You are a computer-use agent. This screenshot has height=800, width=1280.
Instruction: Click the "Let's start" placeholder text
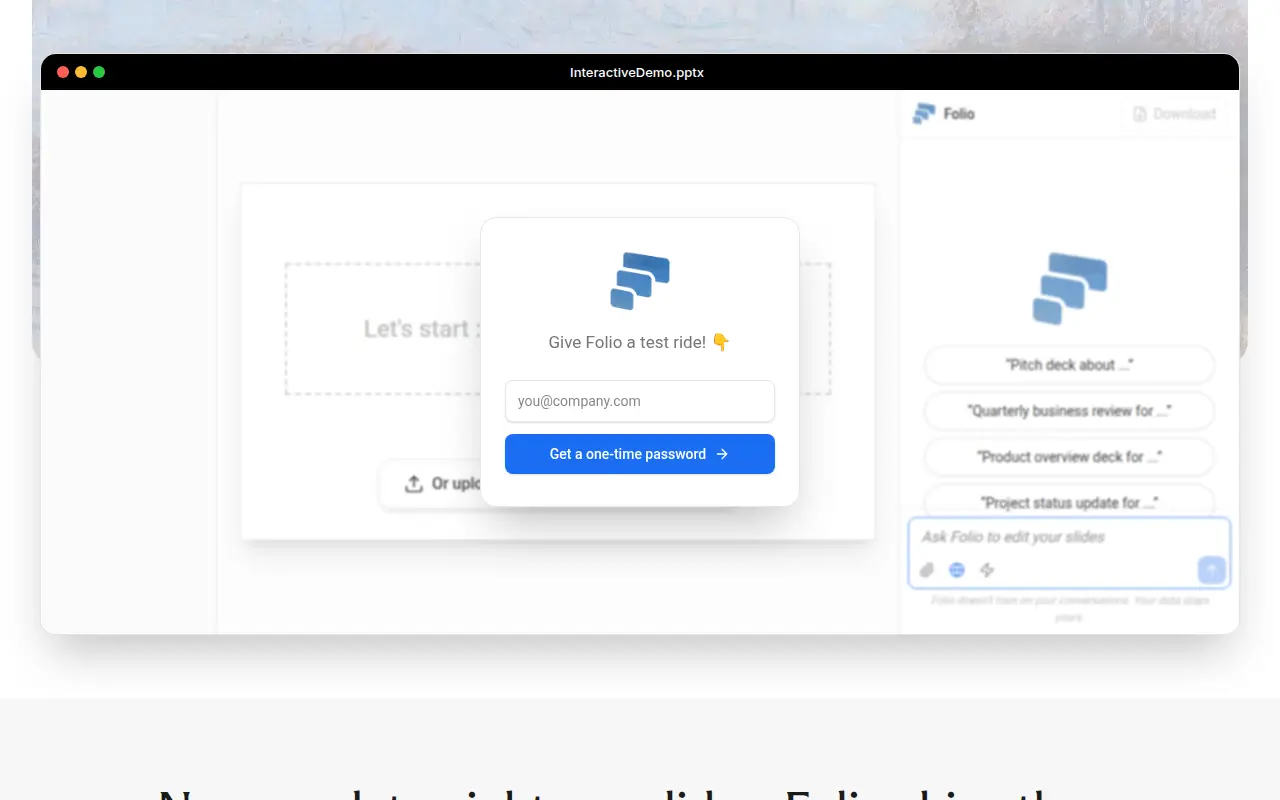[x=422, y=329]
